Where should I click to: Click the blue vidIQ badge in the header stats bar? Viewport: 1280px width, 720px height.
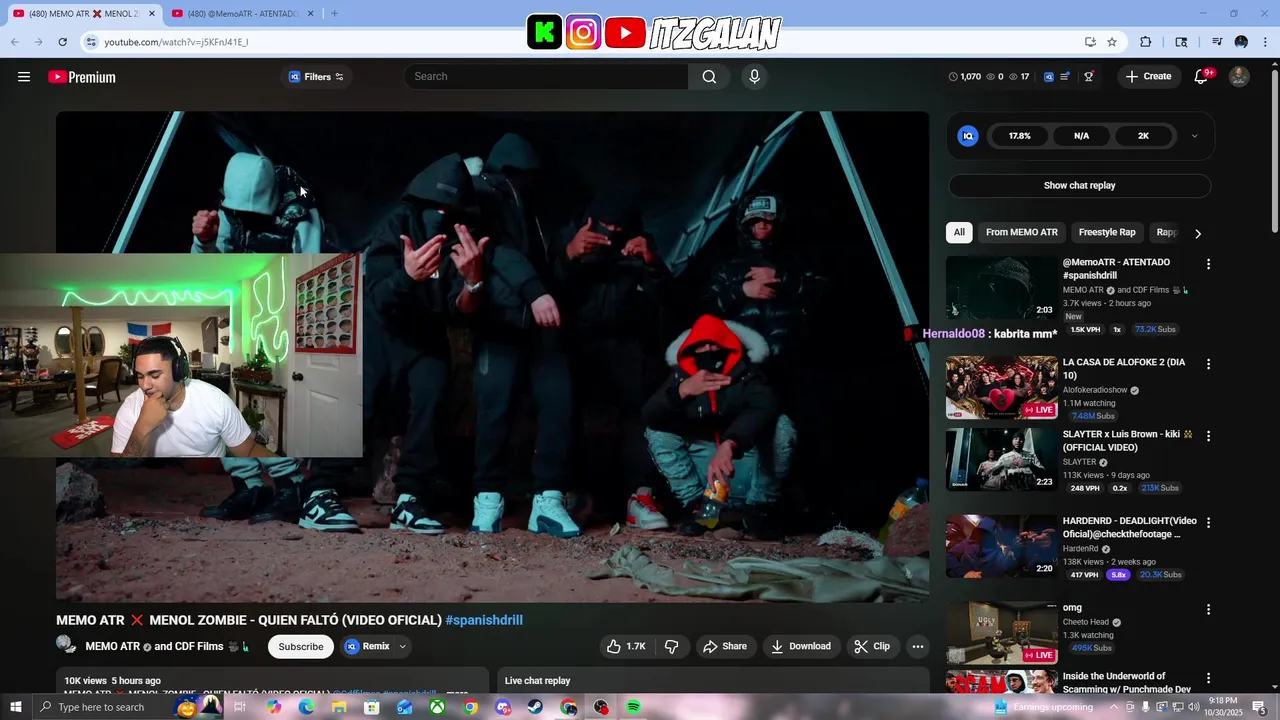point(1048,77)
